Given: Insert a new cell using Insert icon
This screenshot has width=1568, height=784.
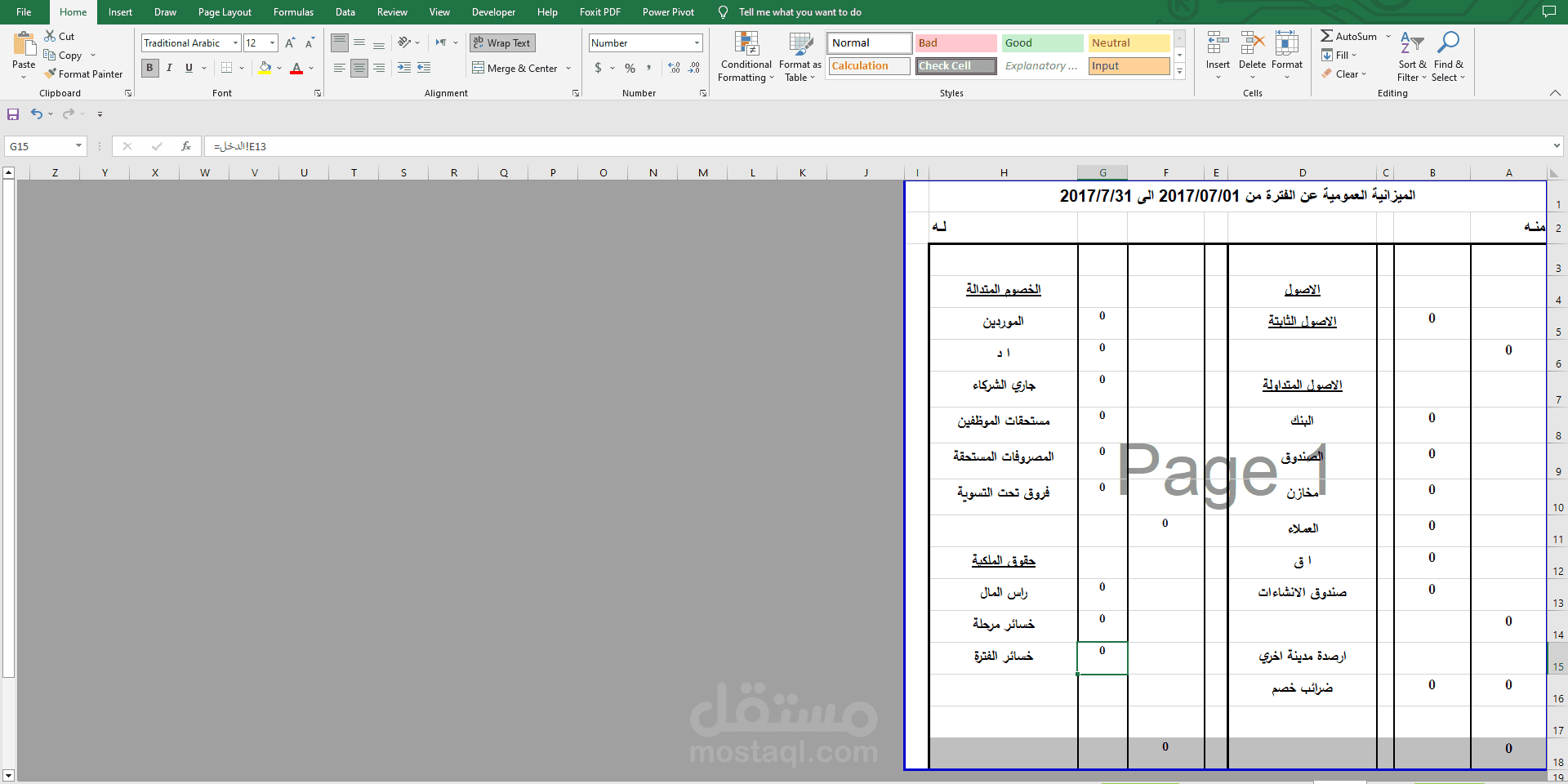Looking at the screenshot, I should pyautogui.click(x=1217, y=49).
